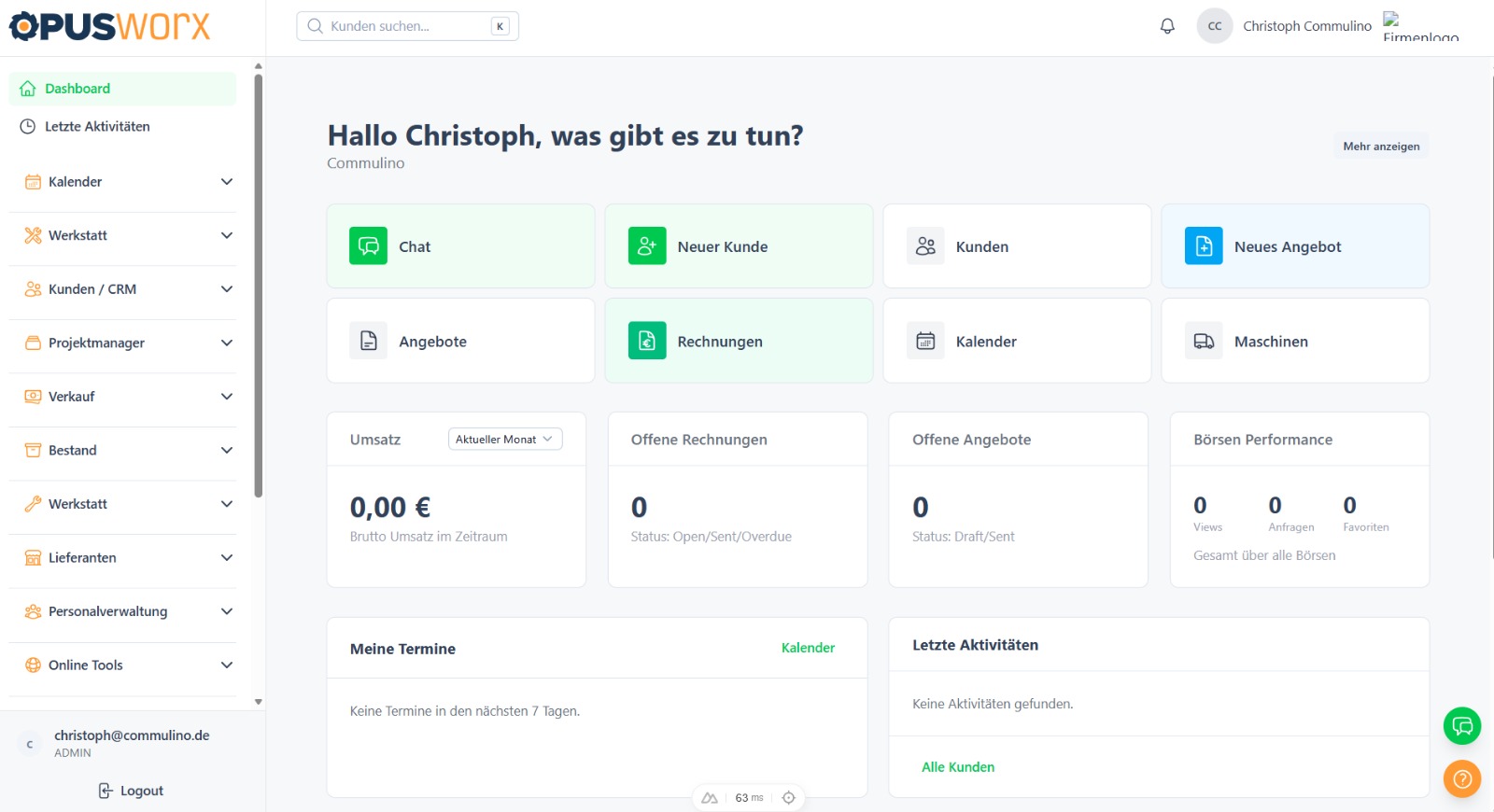Screen dimensions: 1494x812
Task: Click the Verkauf sidebar icon
Action: pyautogui.click(x=33, y=397)
